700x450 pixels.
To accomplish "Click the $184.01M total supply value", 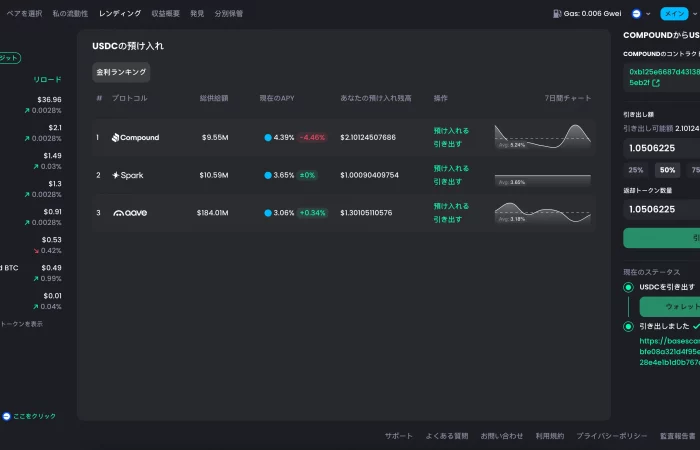I will pyautogui.click(x=212, y=213).
